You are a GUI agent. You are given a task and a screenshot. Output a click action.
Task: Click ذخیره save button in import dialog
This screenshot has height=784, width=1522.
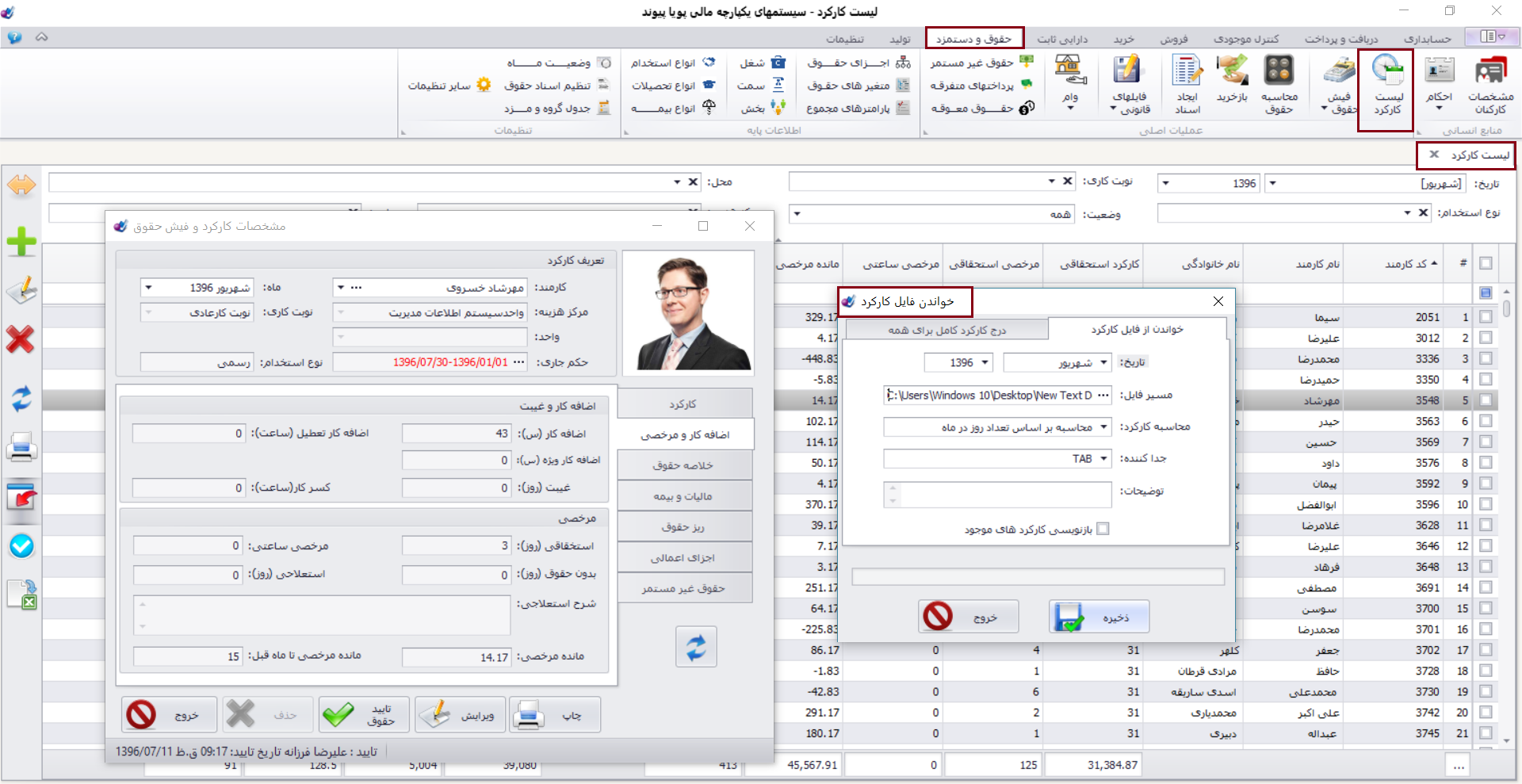[1099, 617]
